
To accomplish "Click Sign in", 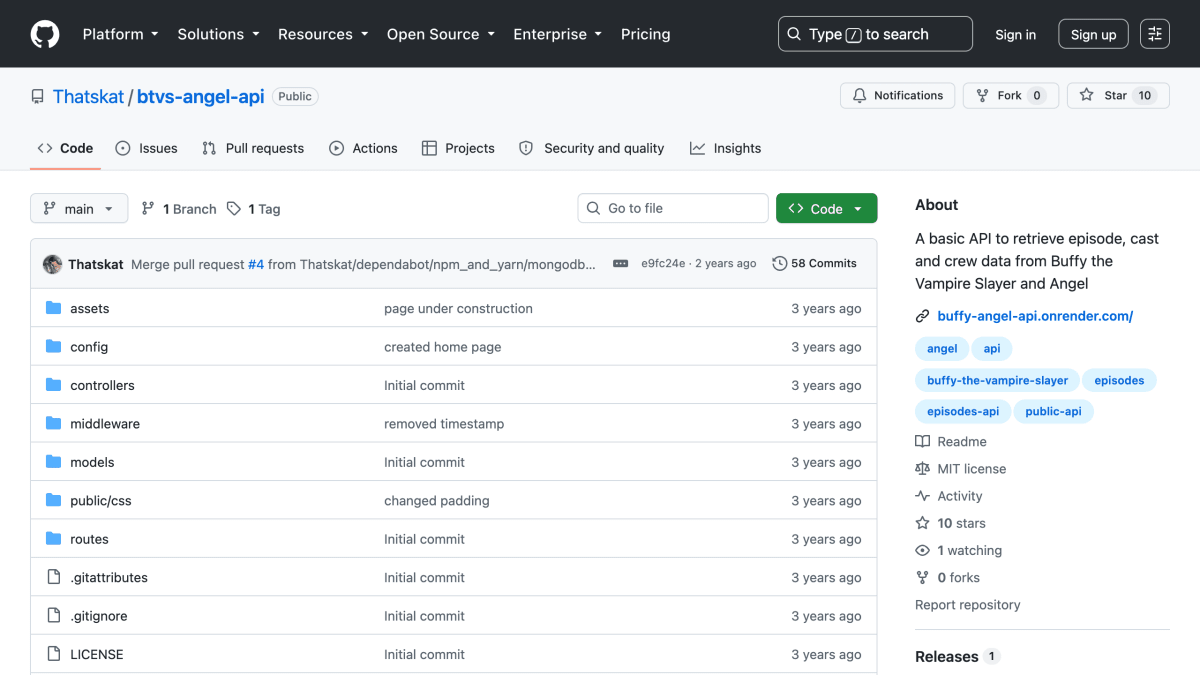I will tap(1016, 34).
